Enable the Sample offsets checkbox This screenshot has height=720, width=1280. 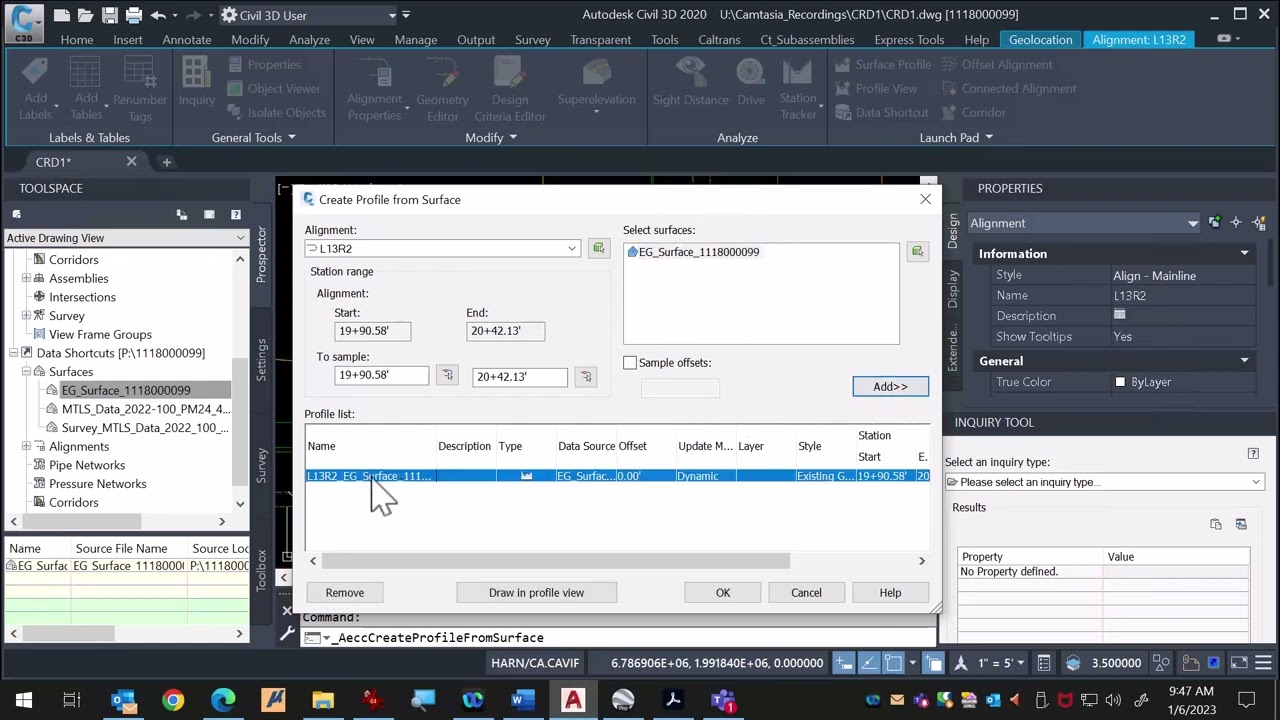point(630,363)
